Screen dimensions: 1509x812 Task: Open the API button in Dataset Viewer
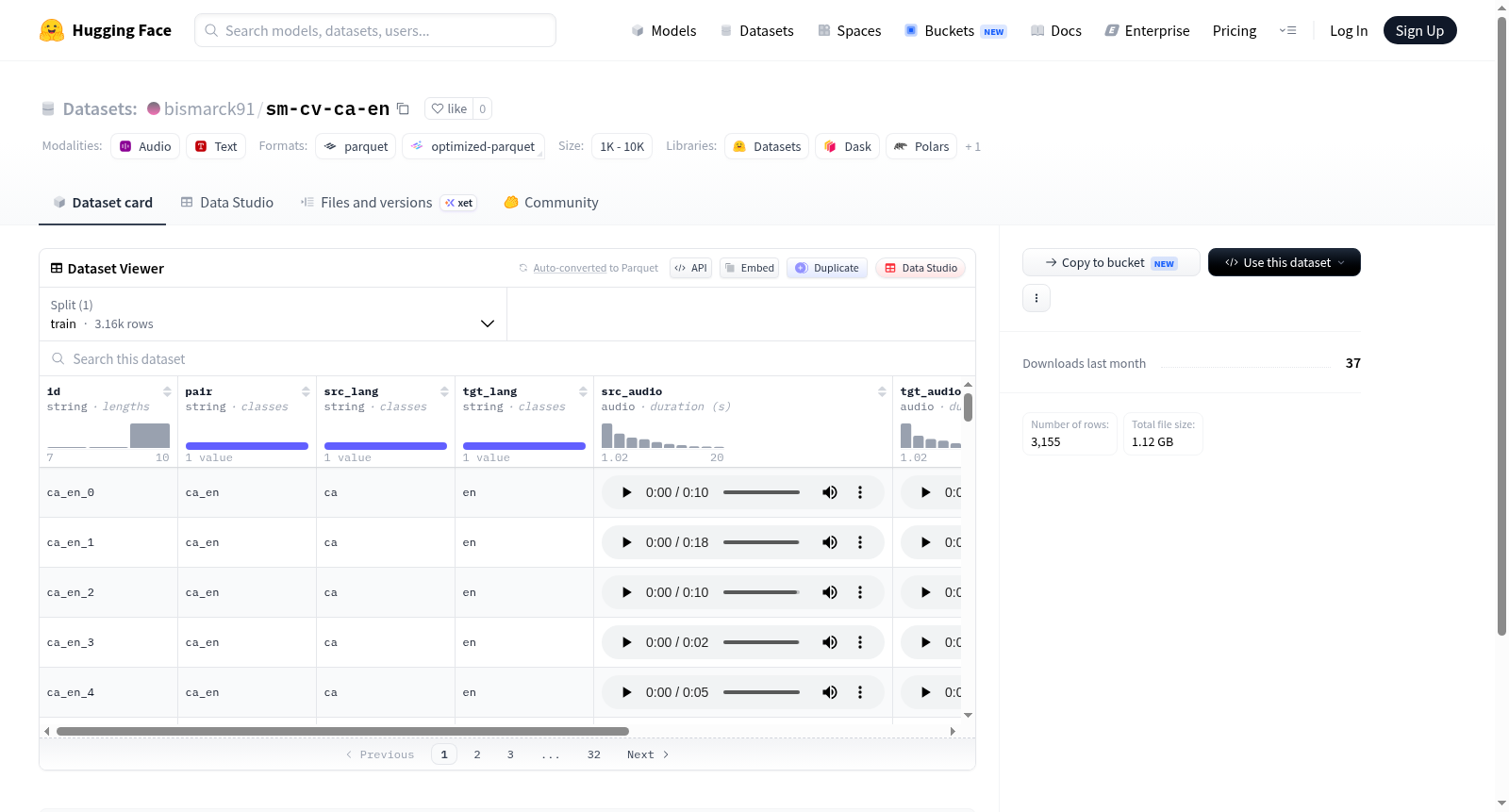(690, 268)
